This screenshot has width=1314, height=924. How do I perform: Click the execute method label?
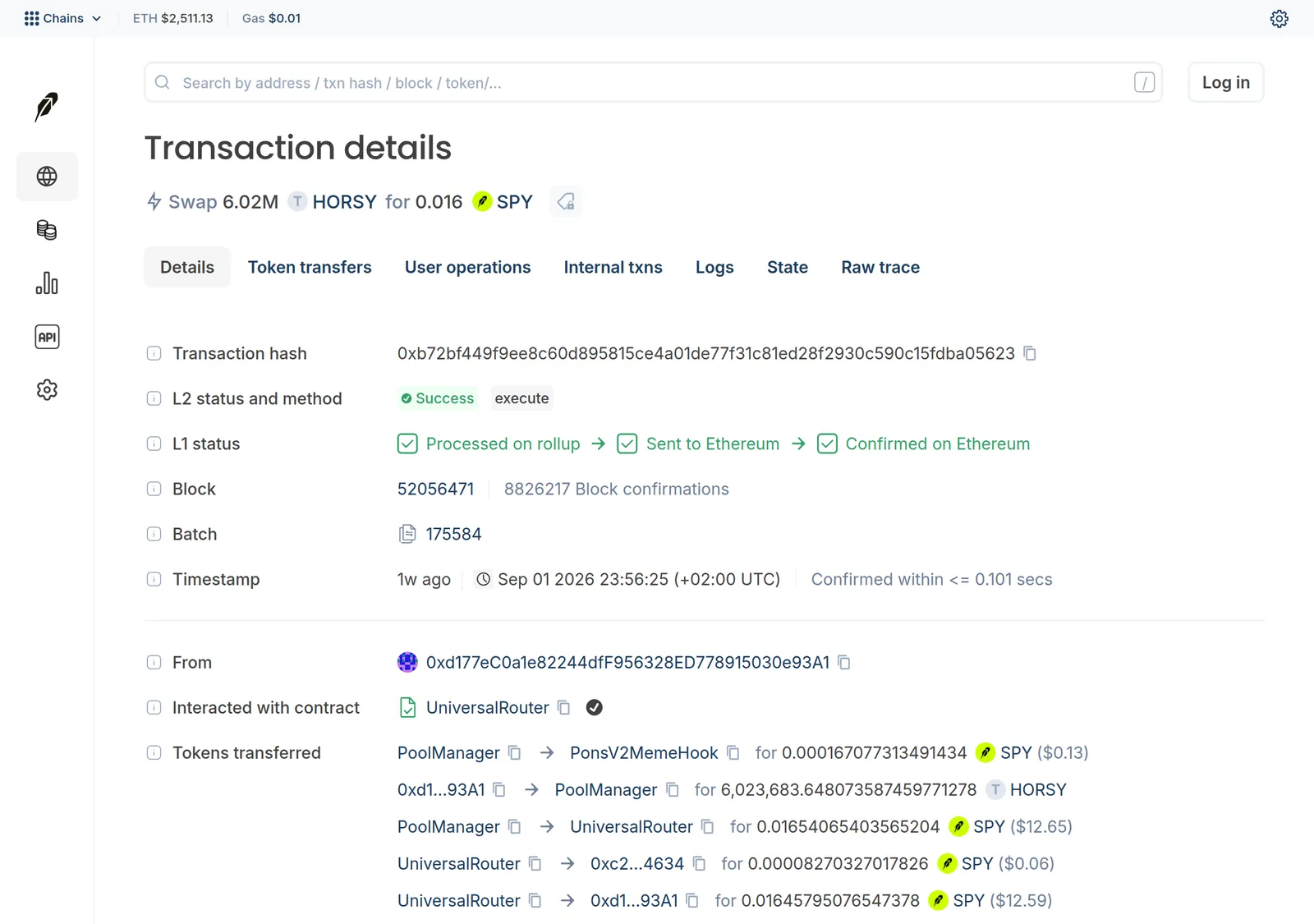point(521,398)
